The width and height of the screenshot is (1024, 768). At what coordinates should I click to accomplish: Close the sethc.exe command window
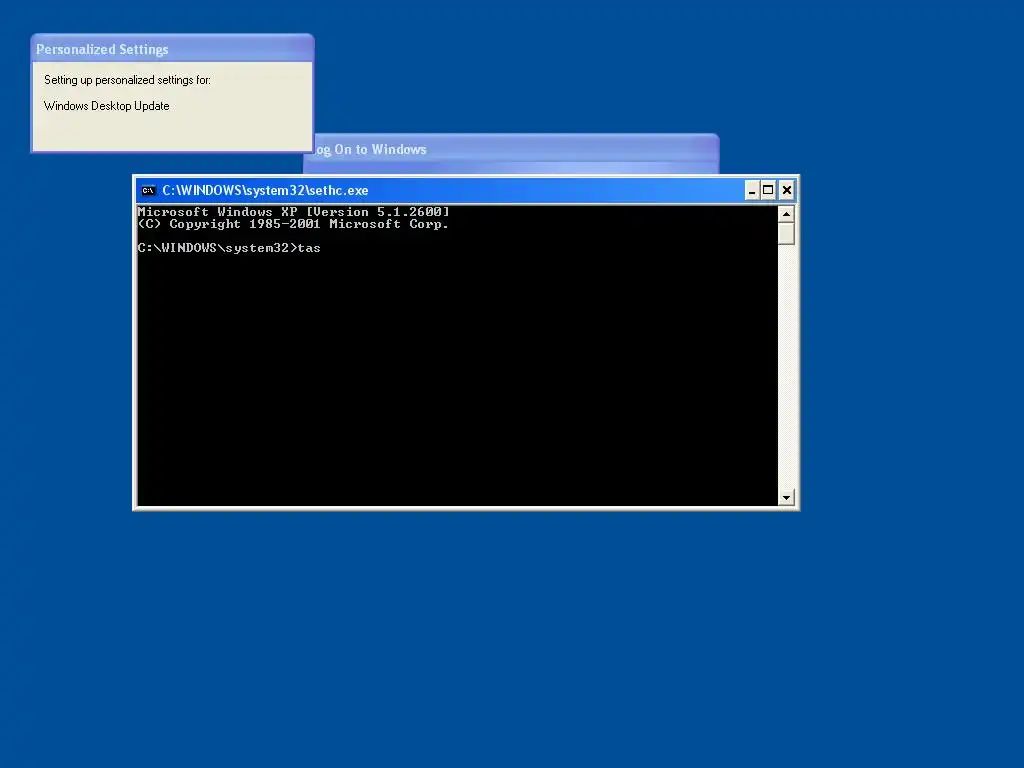pyautogui.click(x=787, y=191)
